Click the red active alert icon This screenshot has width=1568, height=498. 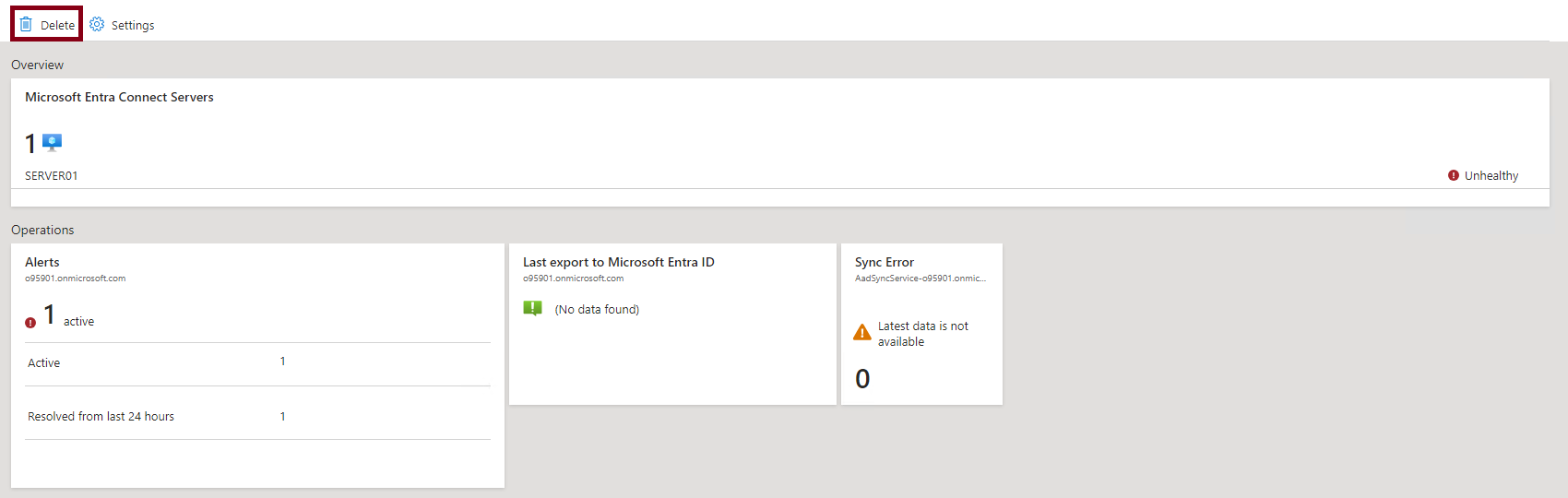30,322
